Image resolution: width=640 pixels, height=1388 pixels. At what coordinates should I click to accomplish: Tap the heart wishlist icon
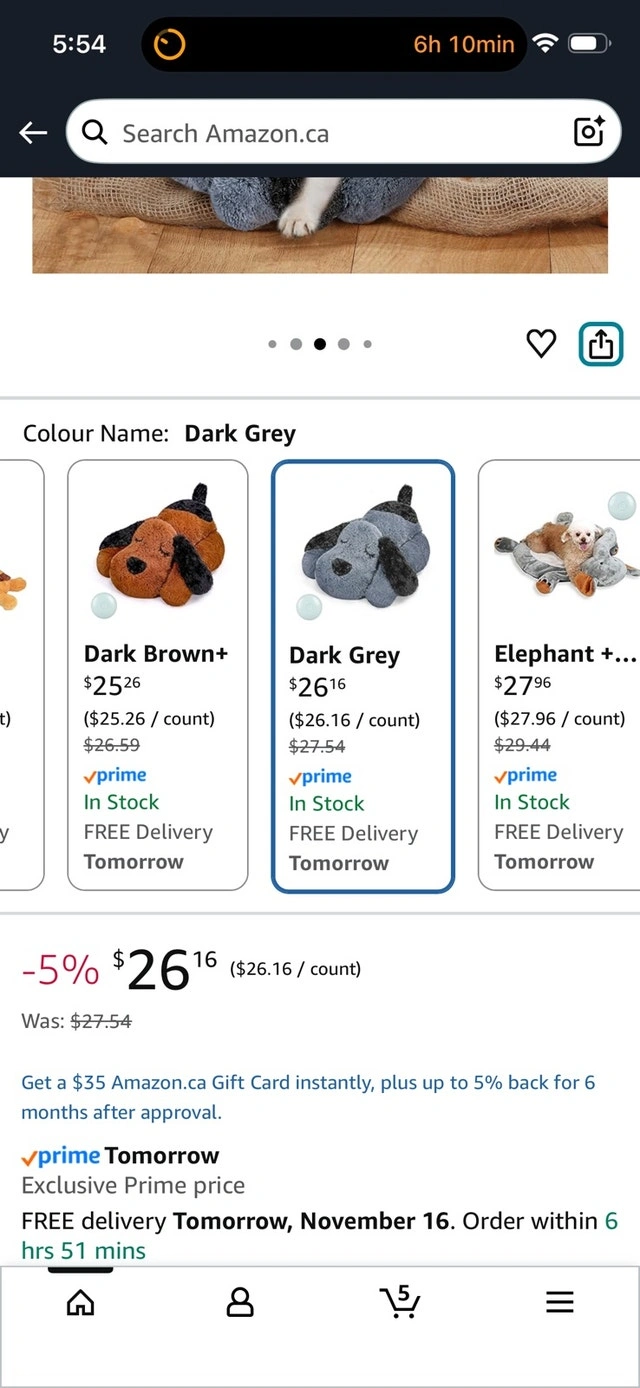pyautogui.click(x=541, y=344)
